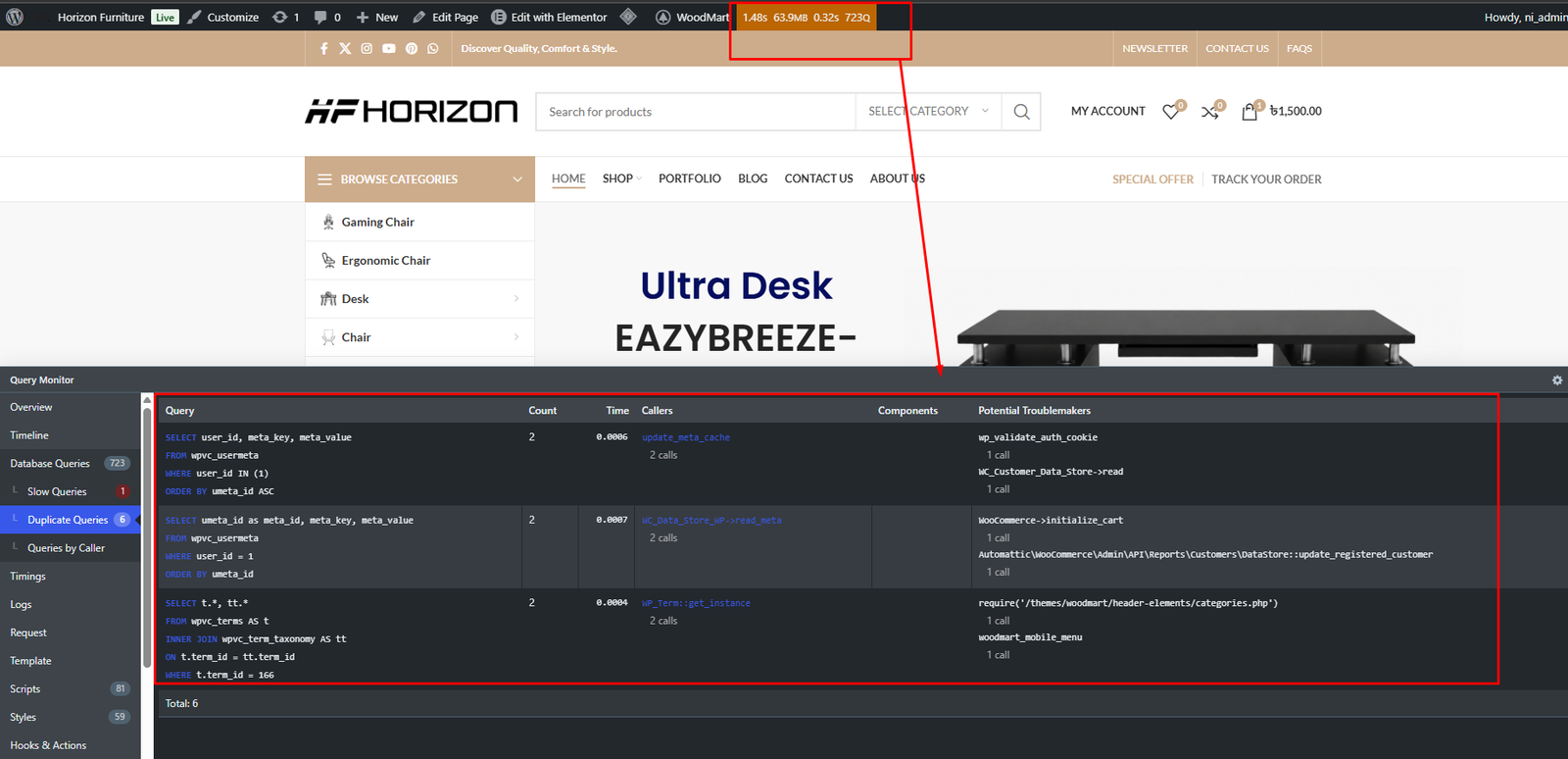1568x759 pixels.
Task: Click the diamond icon next to Elementor
Action: (628, 17)
